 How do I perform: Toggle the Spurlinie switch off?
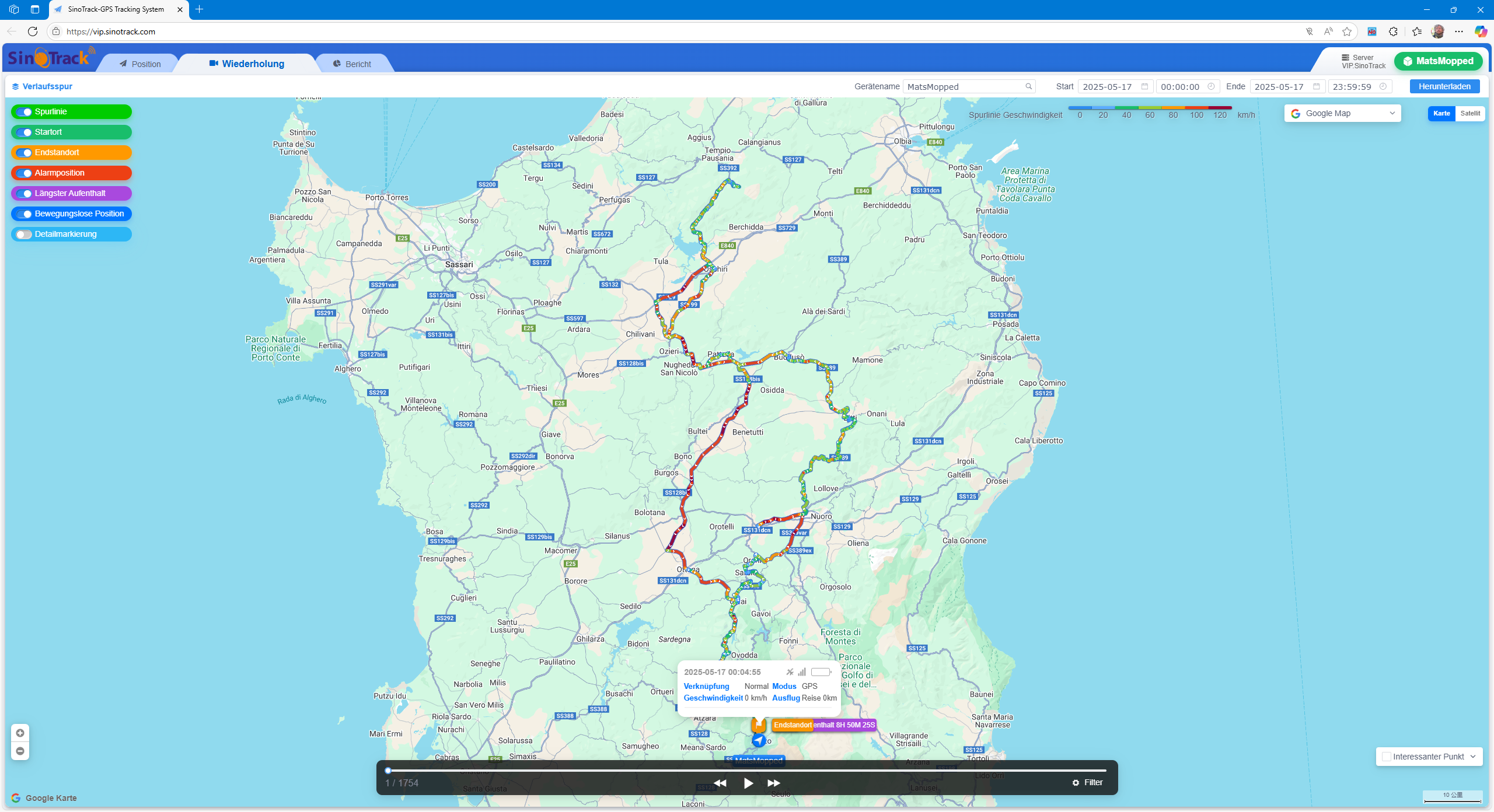25,112
